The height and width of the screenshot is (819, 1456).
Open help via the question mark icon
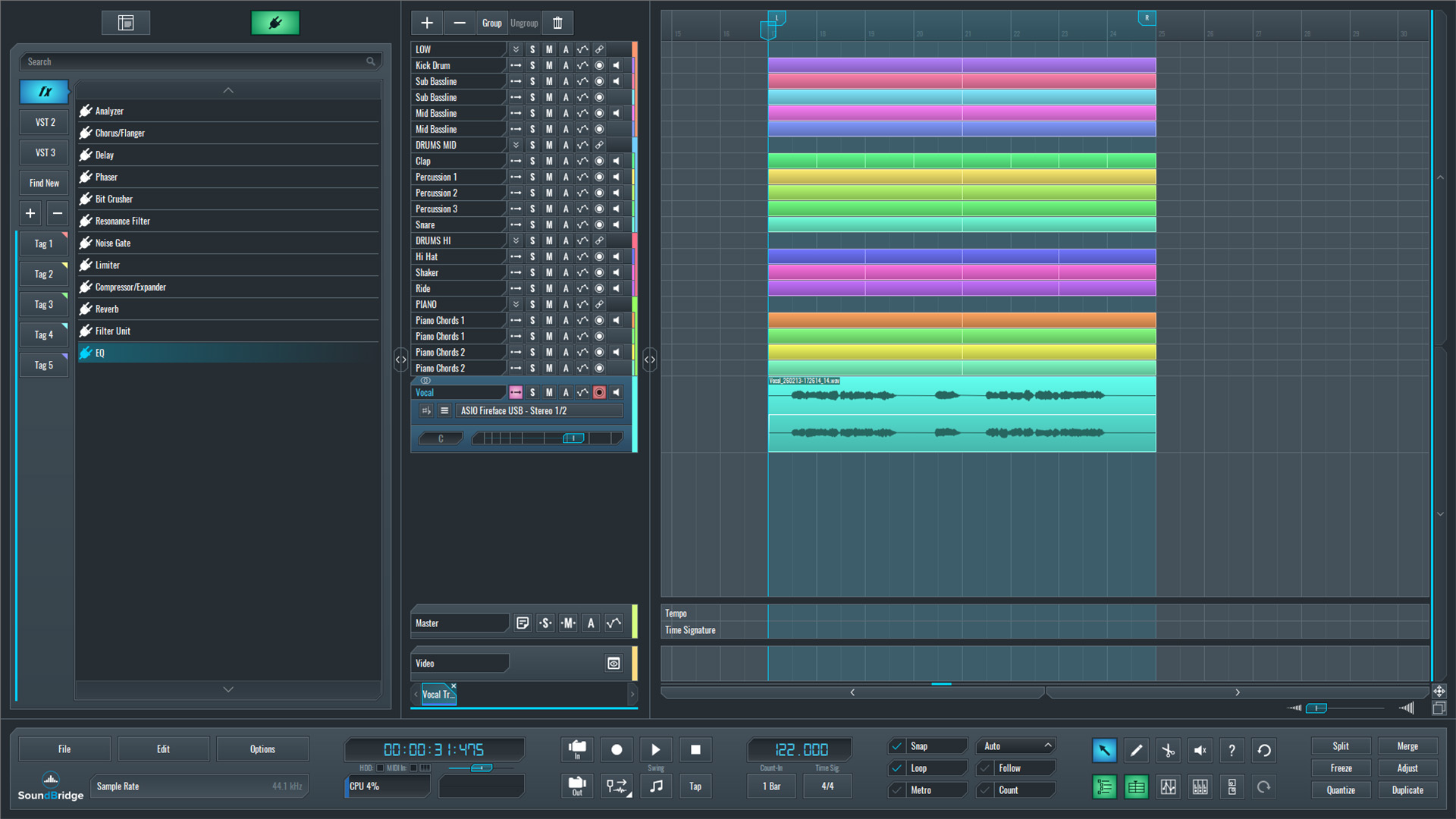pyautogui.click(x=1232, y=750)
